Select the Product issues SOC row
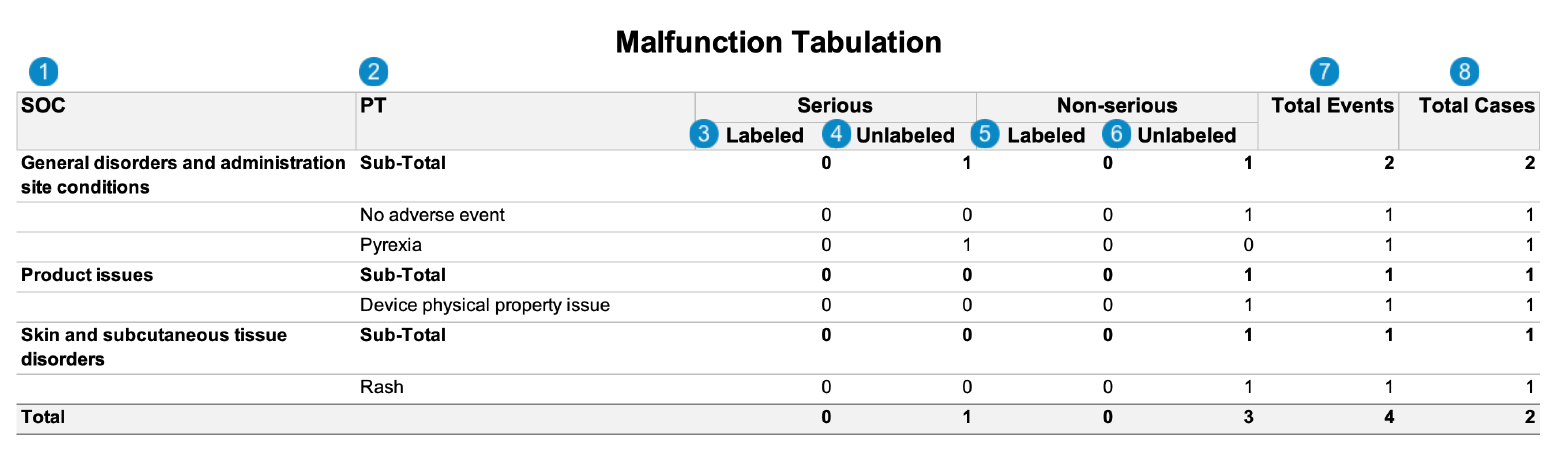Image resolution: width=1557 pixels, height=458 pixels. tap(778, 275)
